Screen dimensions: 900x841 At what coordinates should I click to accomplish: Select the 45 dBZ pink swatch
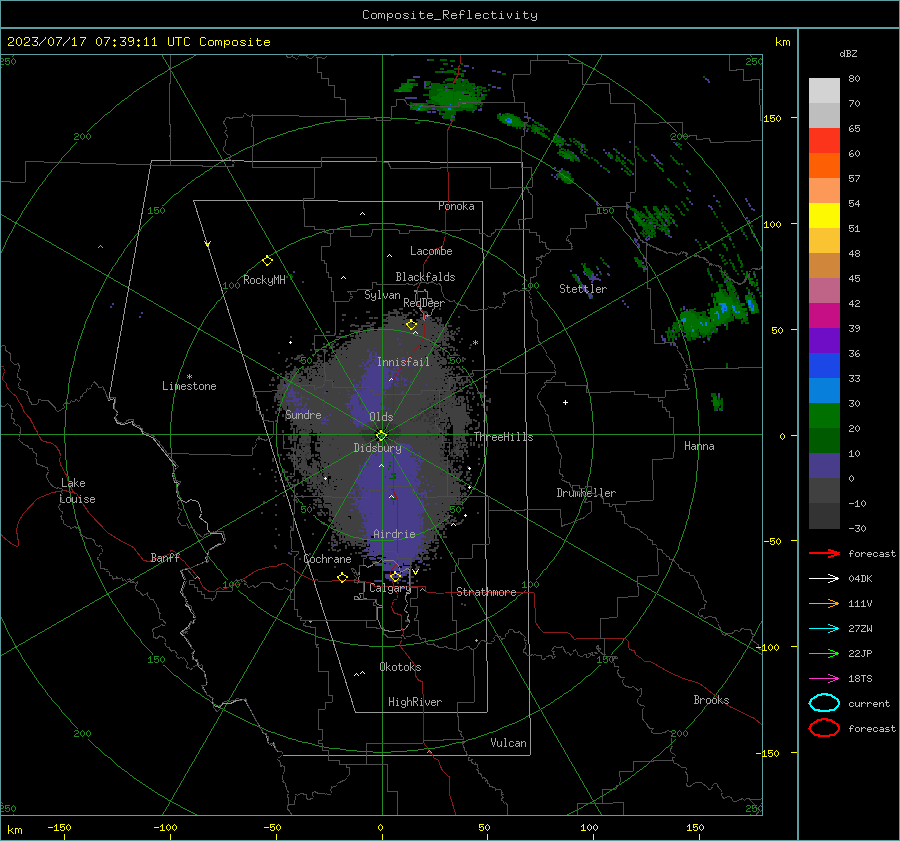click(x=824, y=290)
